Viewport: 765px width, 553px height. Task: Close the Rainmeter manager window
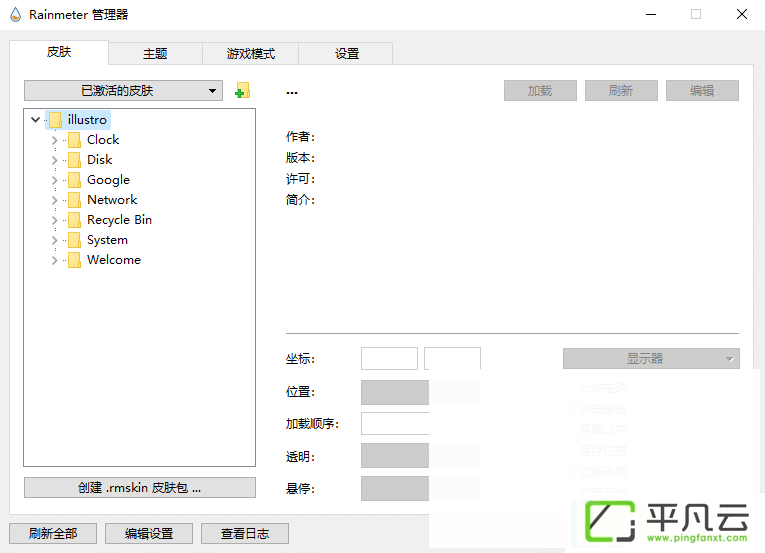click(x=742, y=15)
